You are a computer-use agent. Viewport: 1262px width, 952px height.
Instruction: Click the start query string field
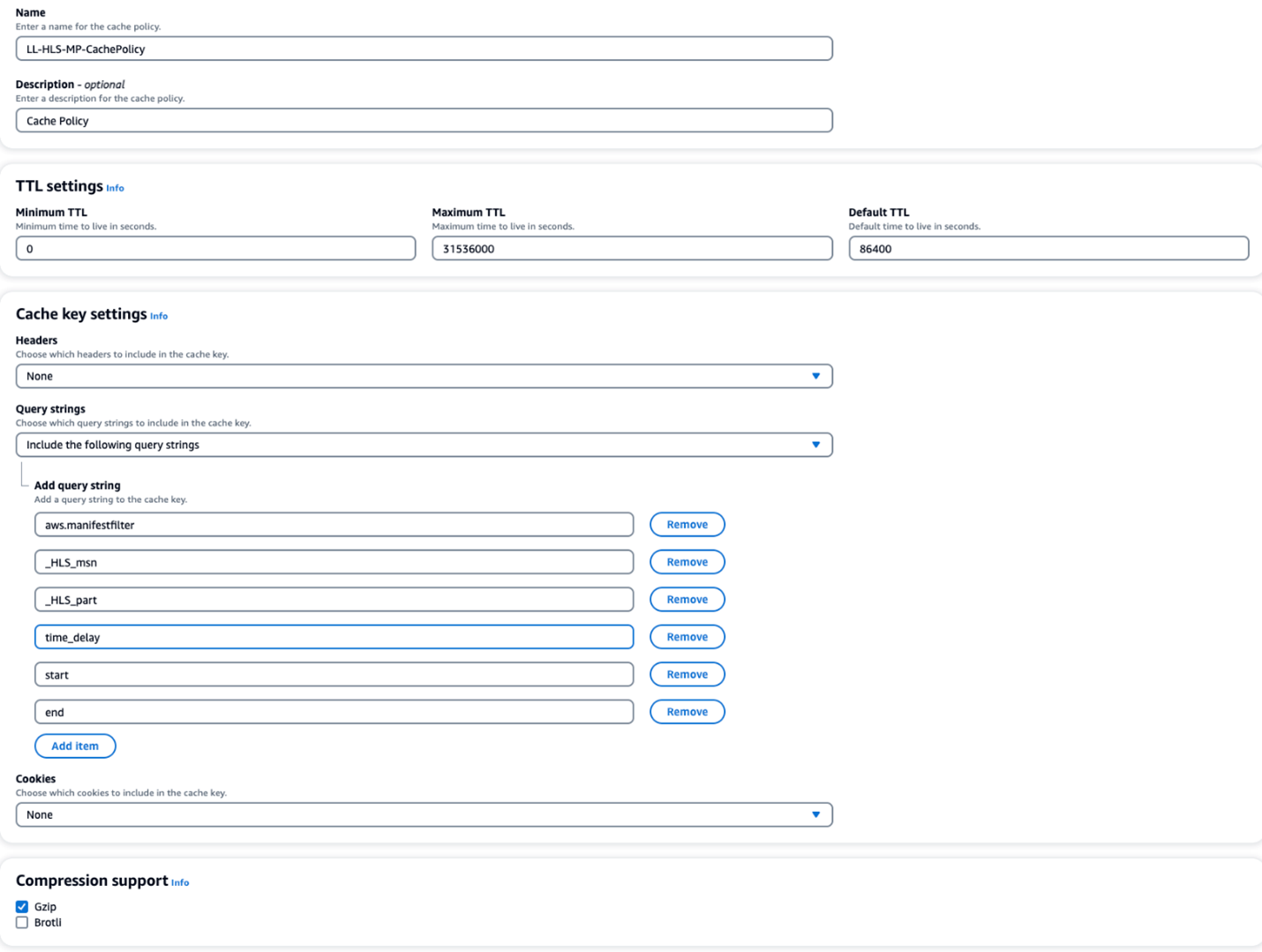(334, 674)
